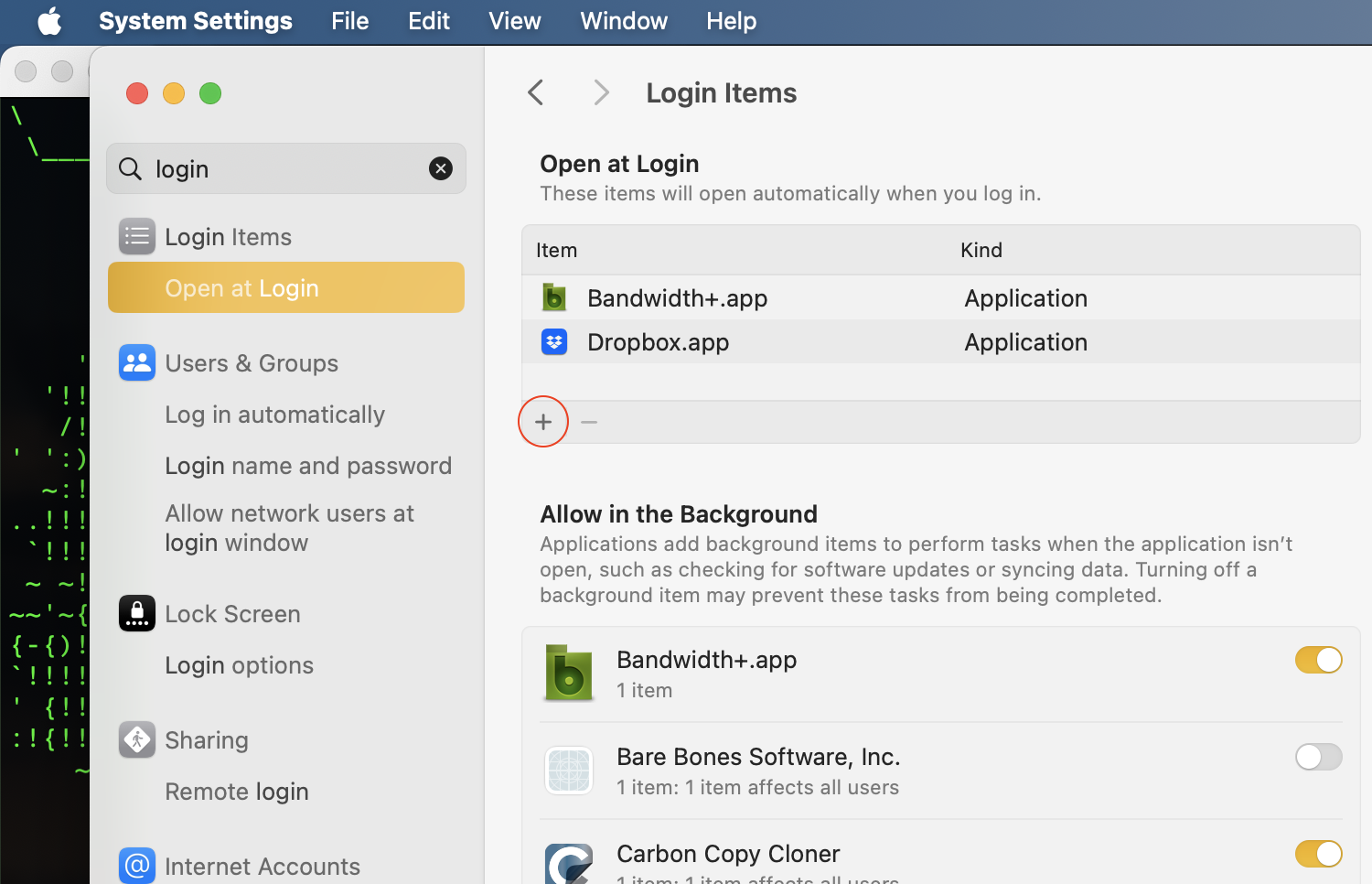
Task: Enable Bare Bones Software background items
Action: click(1318, 757)
